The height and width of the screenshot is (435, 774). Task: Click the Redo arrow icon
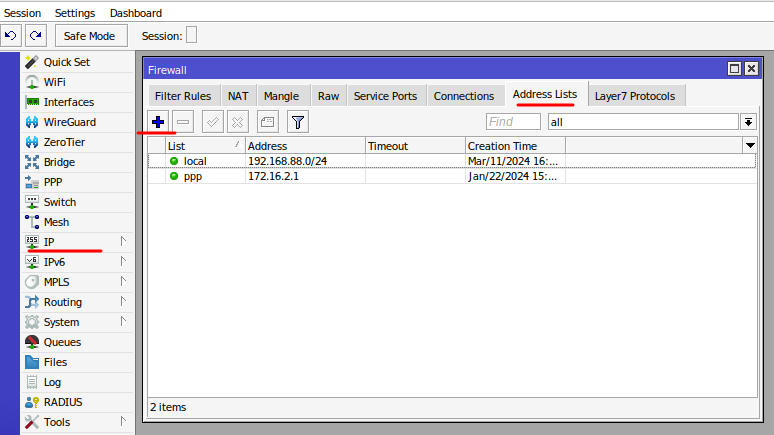point(36,36)
